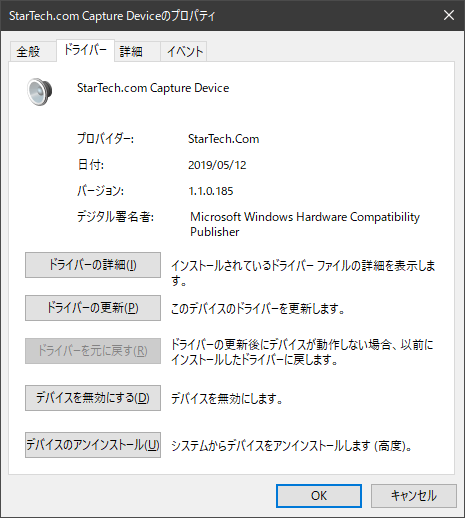The image size is (465, 518).
Task: Click ドライバーの更新(P) button
Action: [x=93, y=308]
